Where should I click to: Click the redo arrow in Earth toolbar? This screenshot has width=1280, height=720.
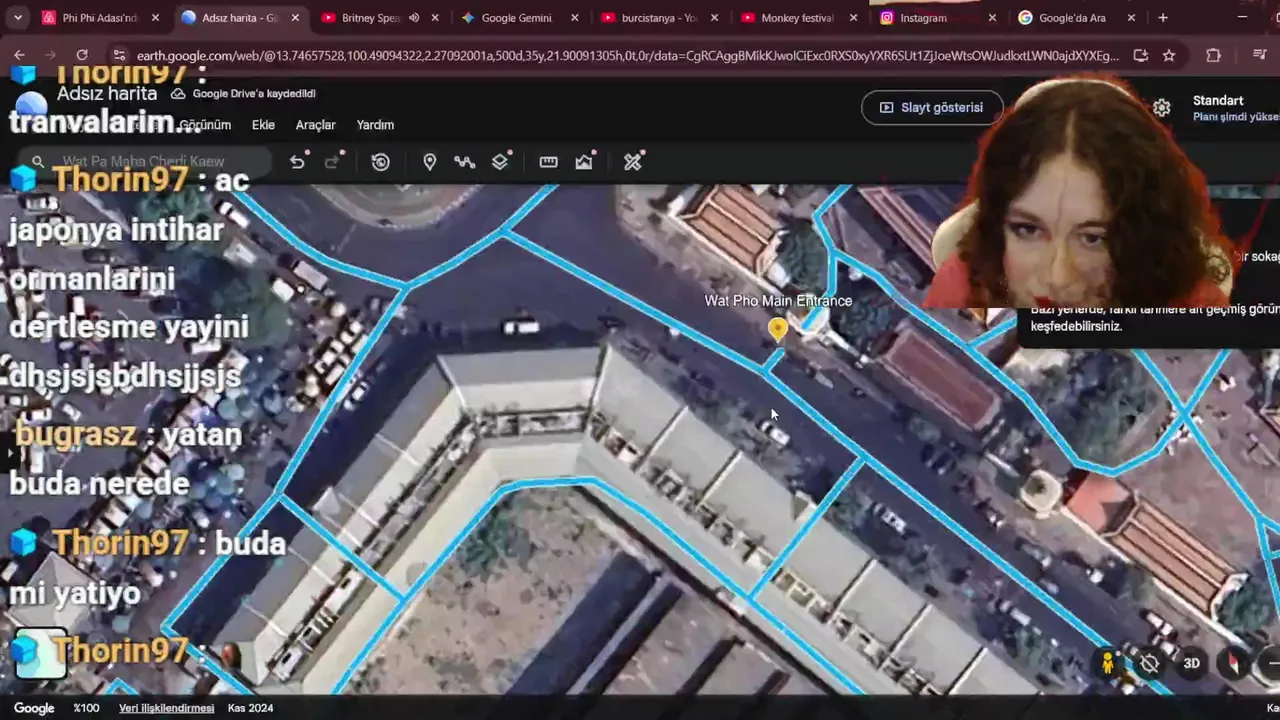[332, 162]
